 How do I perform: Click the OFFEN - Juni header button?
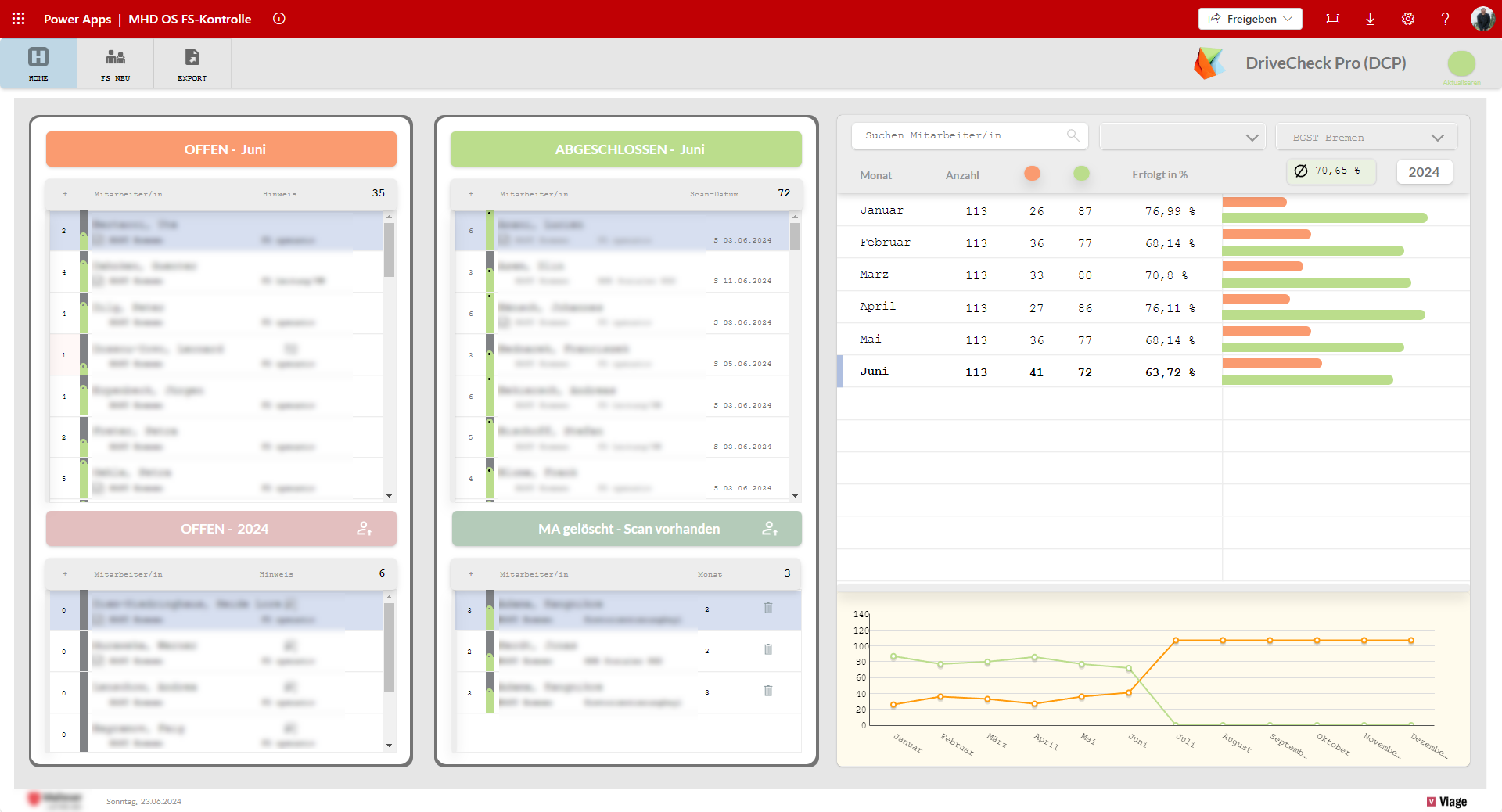tap(221, 149)
